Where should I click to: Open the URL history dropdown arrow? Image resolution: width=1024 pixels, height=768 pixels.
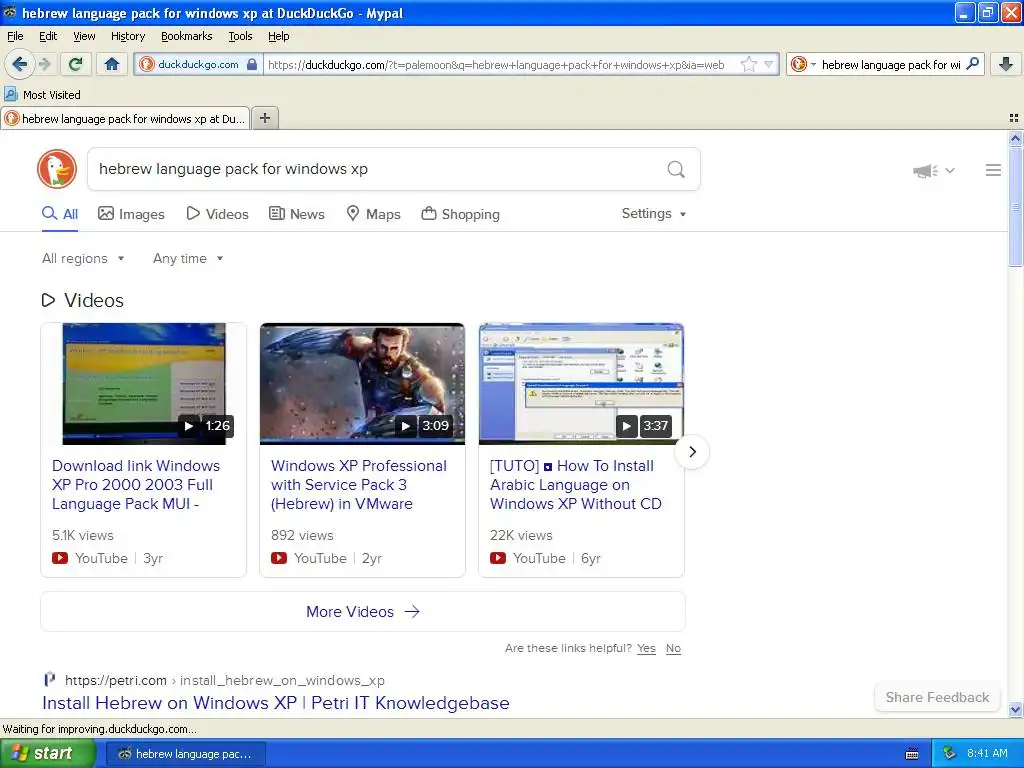point(768,64)
